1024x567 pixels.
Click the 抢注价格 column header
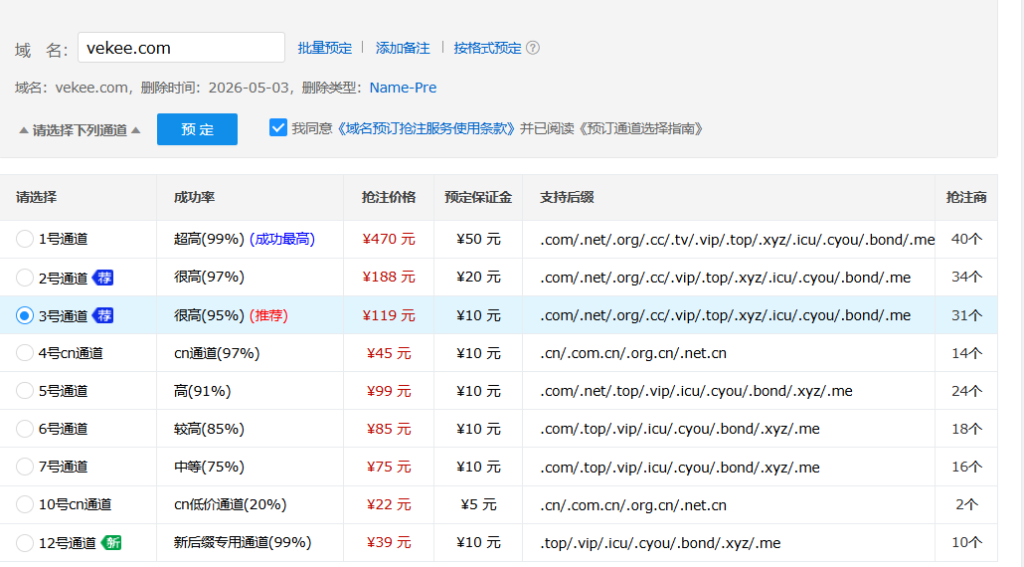(389, 197)
